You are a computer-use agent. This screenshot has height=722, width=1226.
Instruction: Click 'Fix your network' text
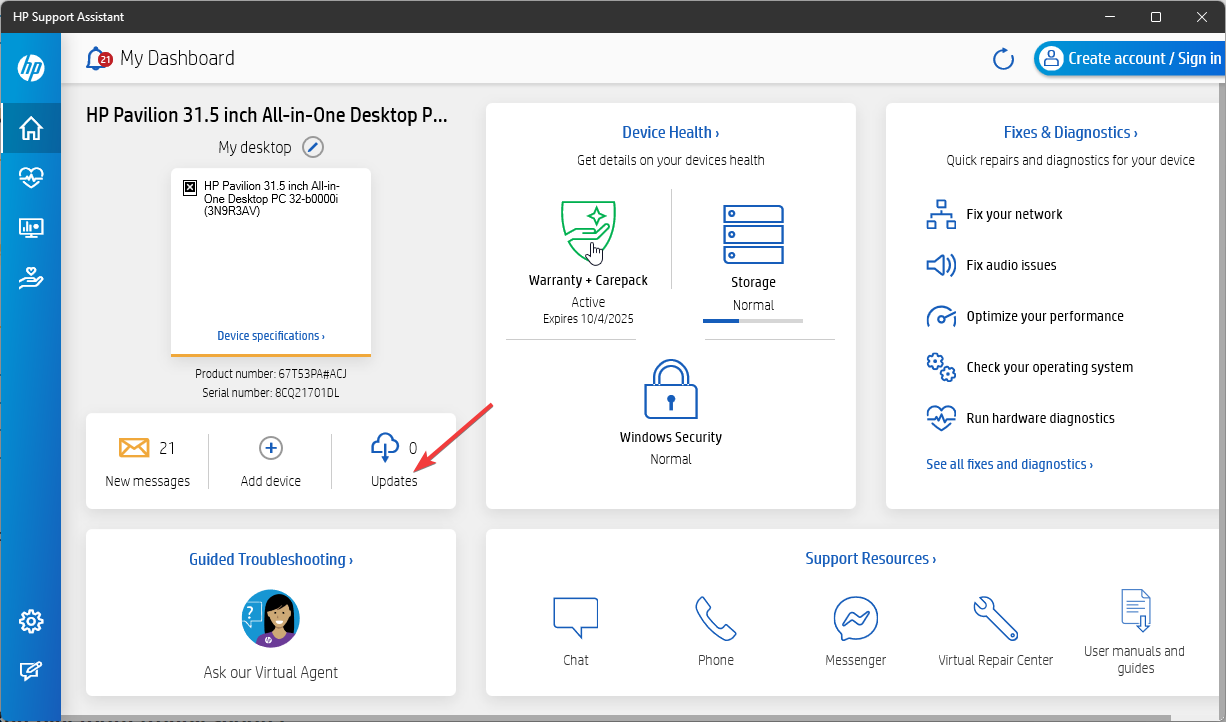point(1014,214)
